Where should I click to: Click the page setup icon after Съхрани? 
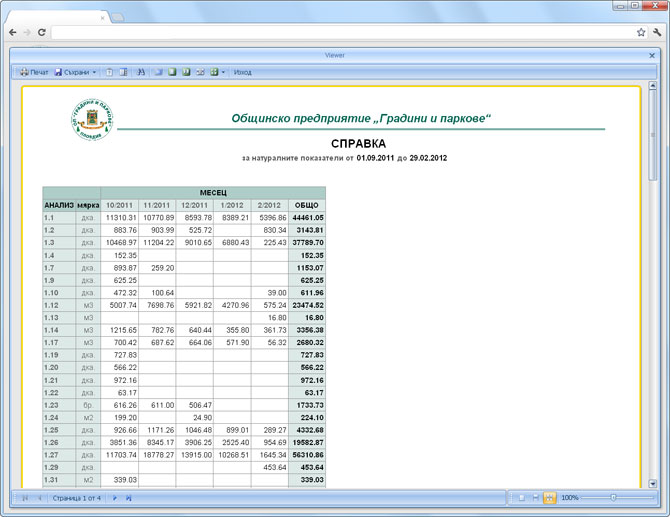(109, 72)
